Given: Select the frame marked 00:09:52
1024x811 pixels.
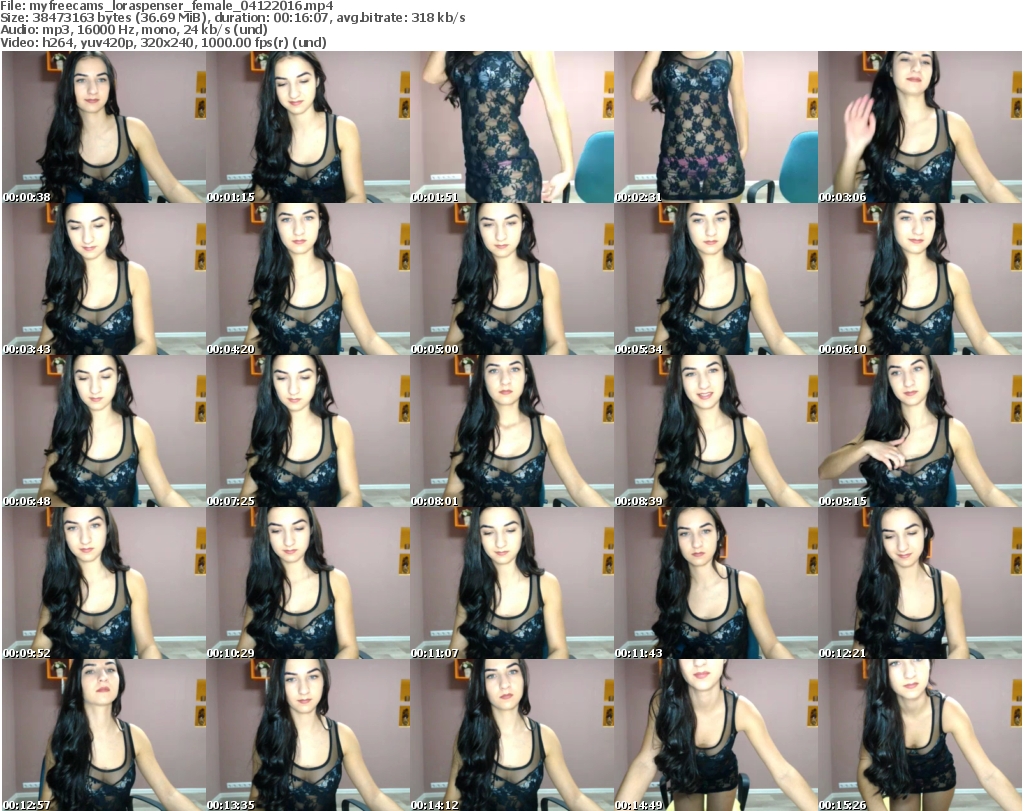Looking at the screenshot, I should 103,583.
